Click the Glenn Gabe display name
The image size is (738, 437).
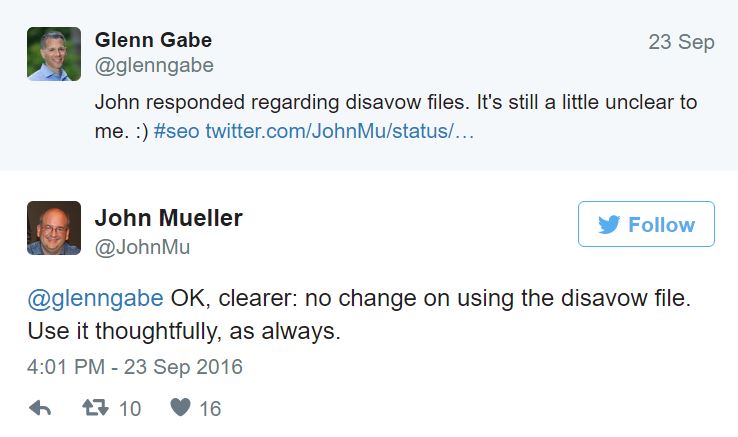(153, 40)
